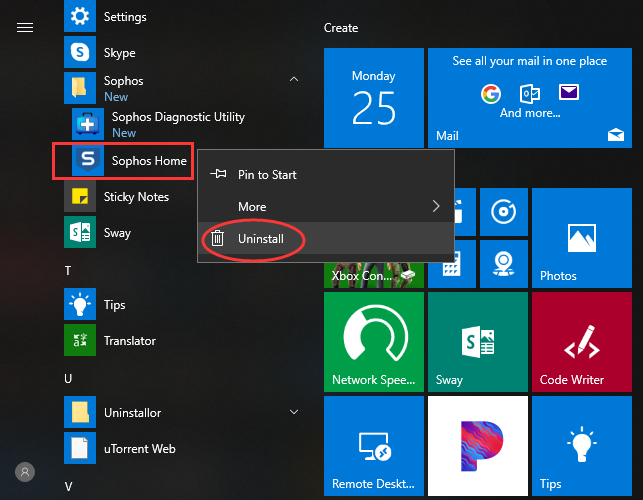
Task: Click the Pin to Start pin icon
Action: tap(218, 174)
